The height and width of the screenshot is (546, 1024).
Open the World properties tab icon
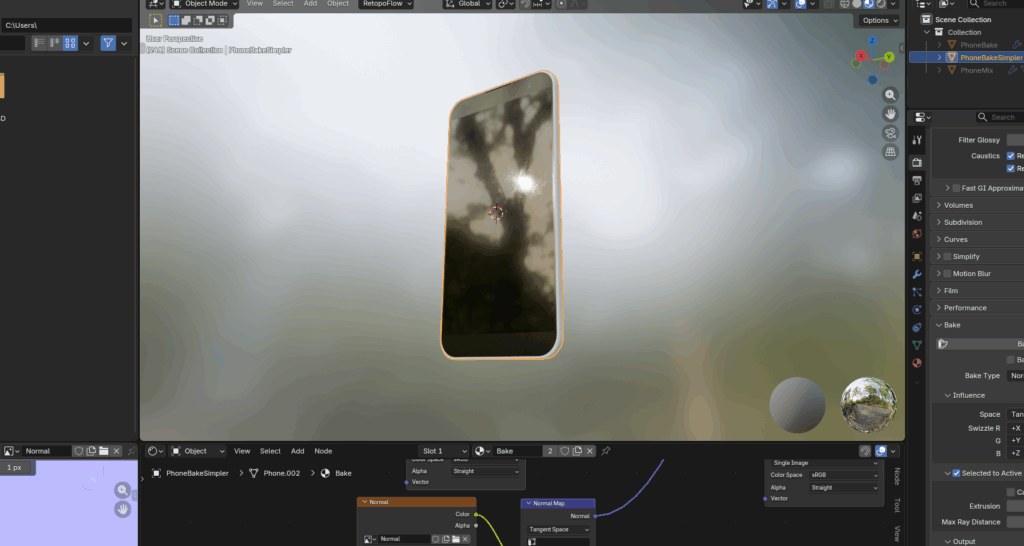[917, 234]
